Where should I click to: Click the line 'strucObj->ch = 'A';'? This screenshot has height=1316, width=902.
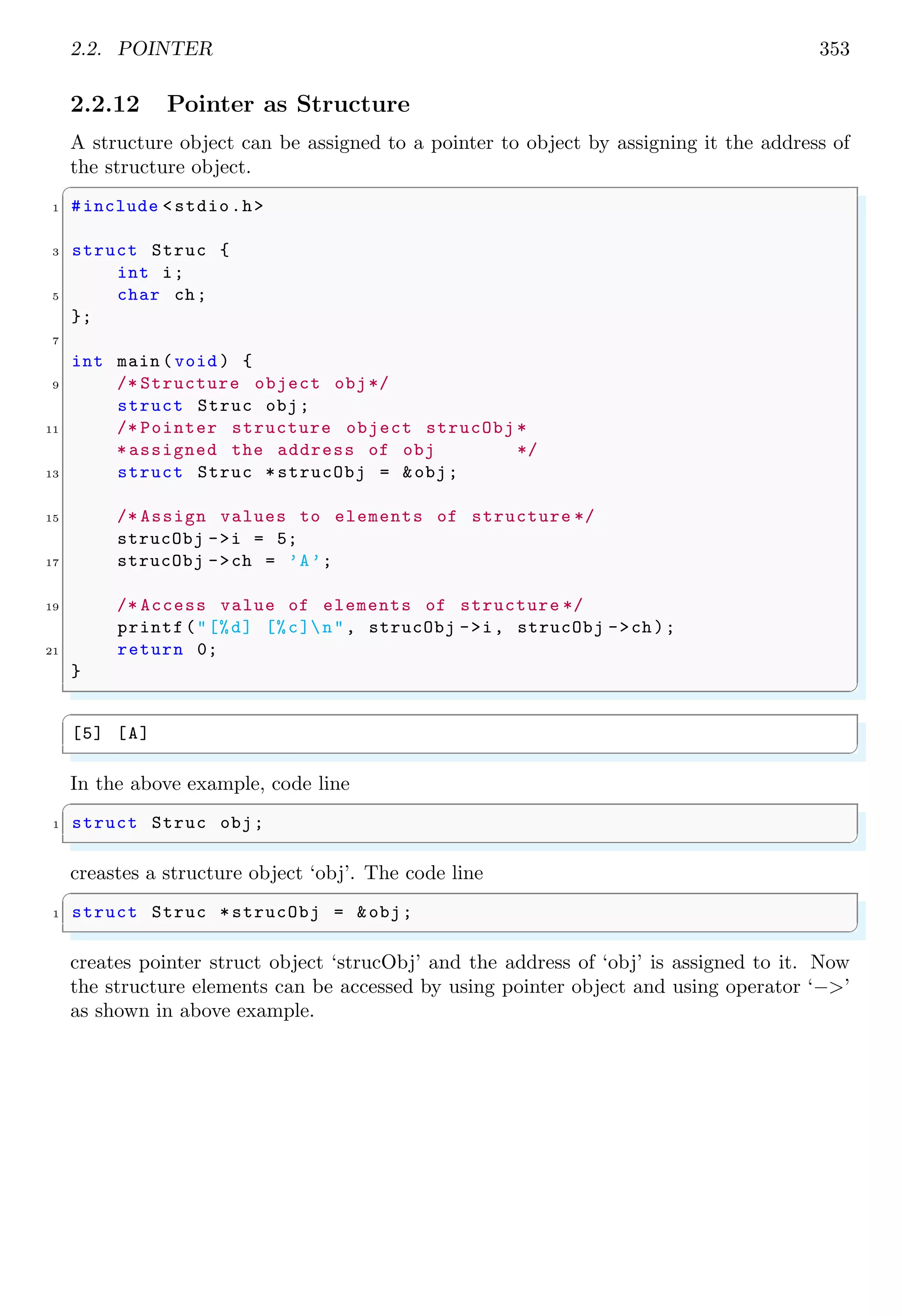pyautogui.click(x=224, y=561)
